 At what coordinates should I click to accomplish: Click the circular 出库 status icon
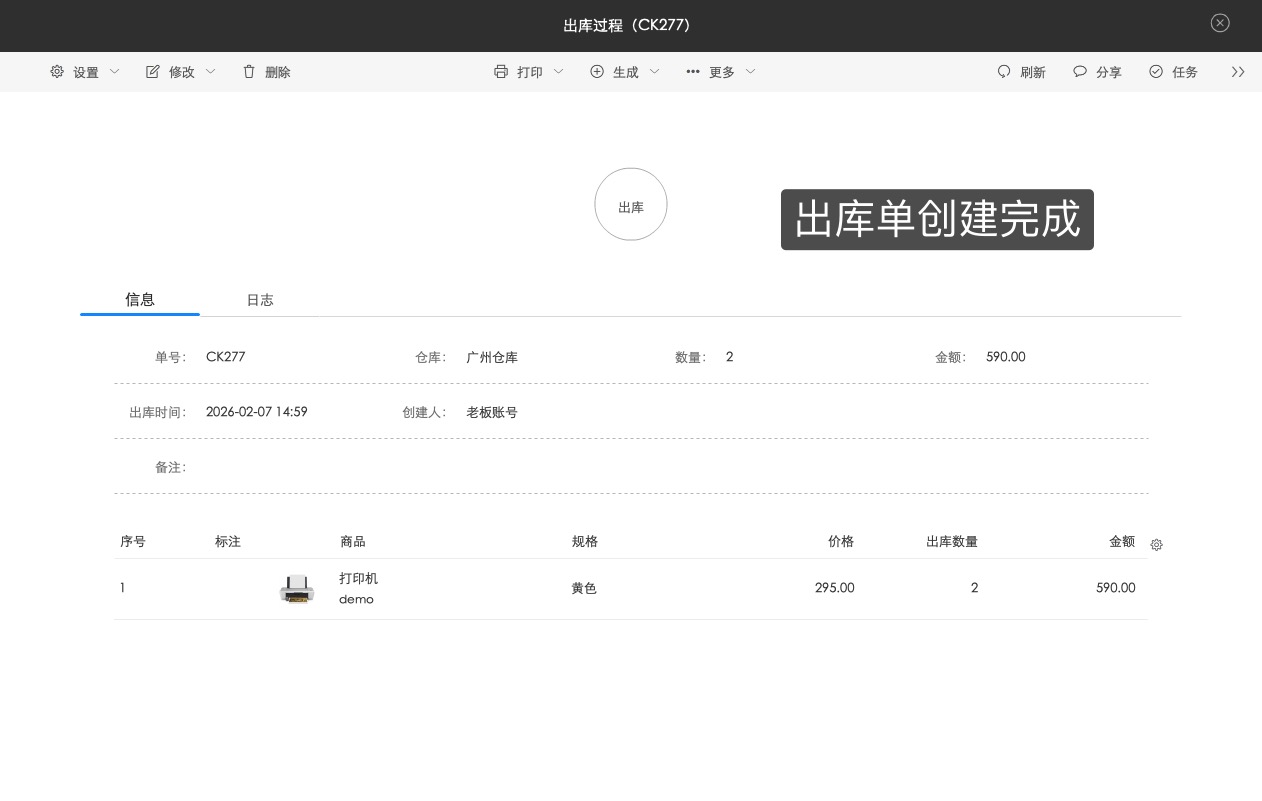point(631,204)
